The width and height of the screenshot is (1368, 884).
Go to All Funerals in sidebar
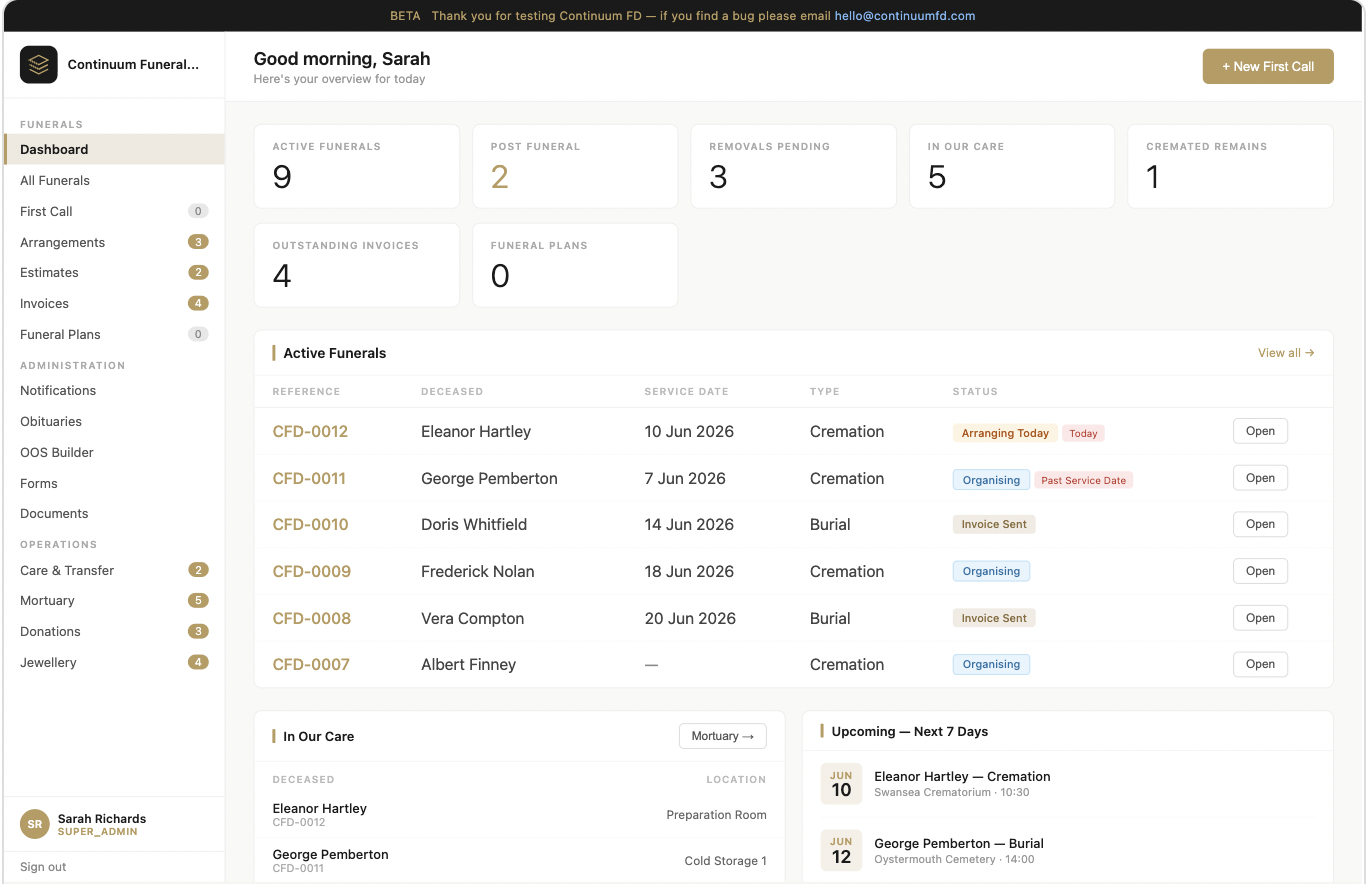(x=114, y=180)
